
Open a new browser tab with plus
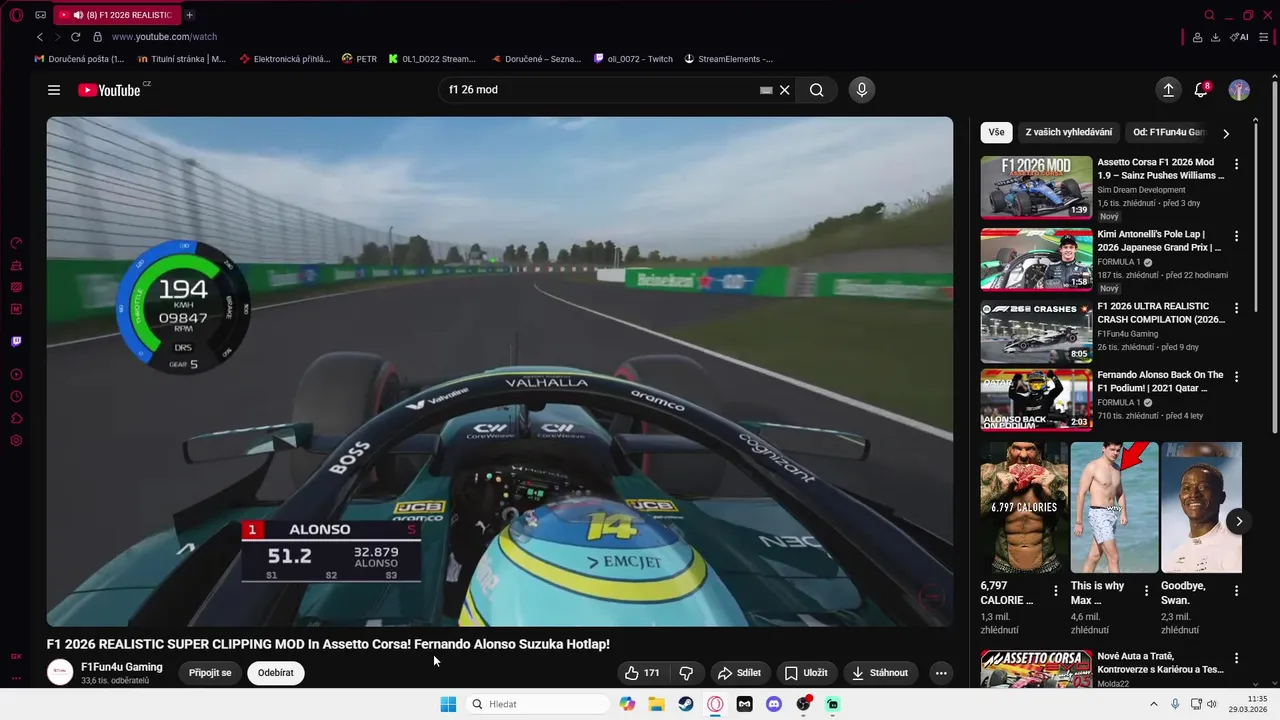pyautogui.click(x=190, y=15)
